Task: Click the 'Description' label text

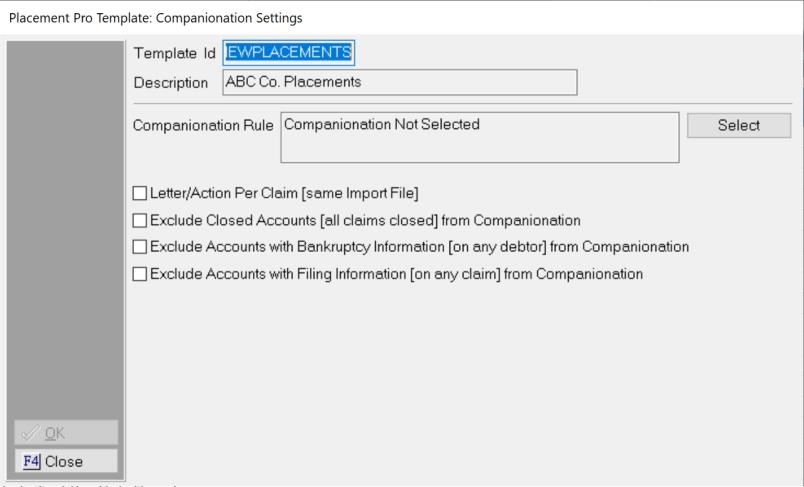Action: (x=171, y=82)
